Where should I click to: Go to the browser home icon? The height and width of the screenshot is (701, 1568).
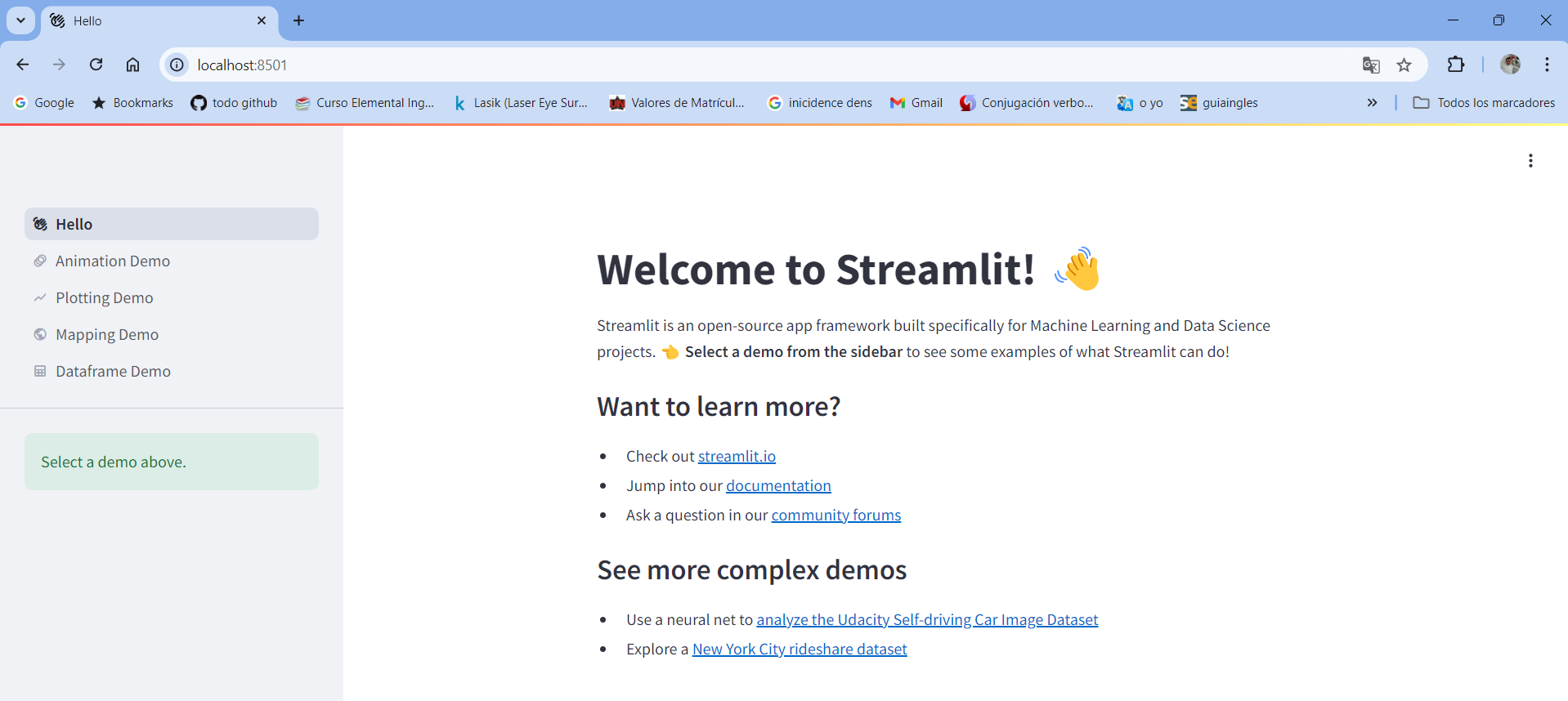point(132,65)
